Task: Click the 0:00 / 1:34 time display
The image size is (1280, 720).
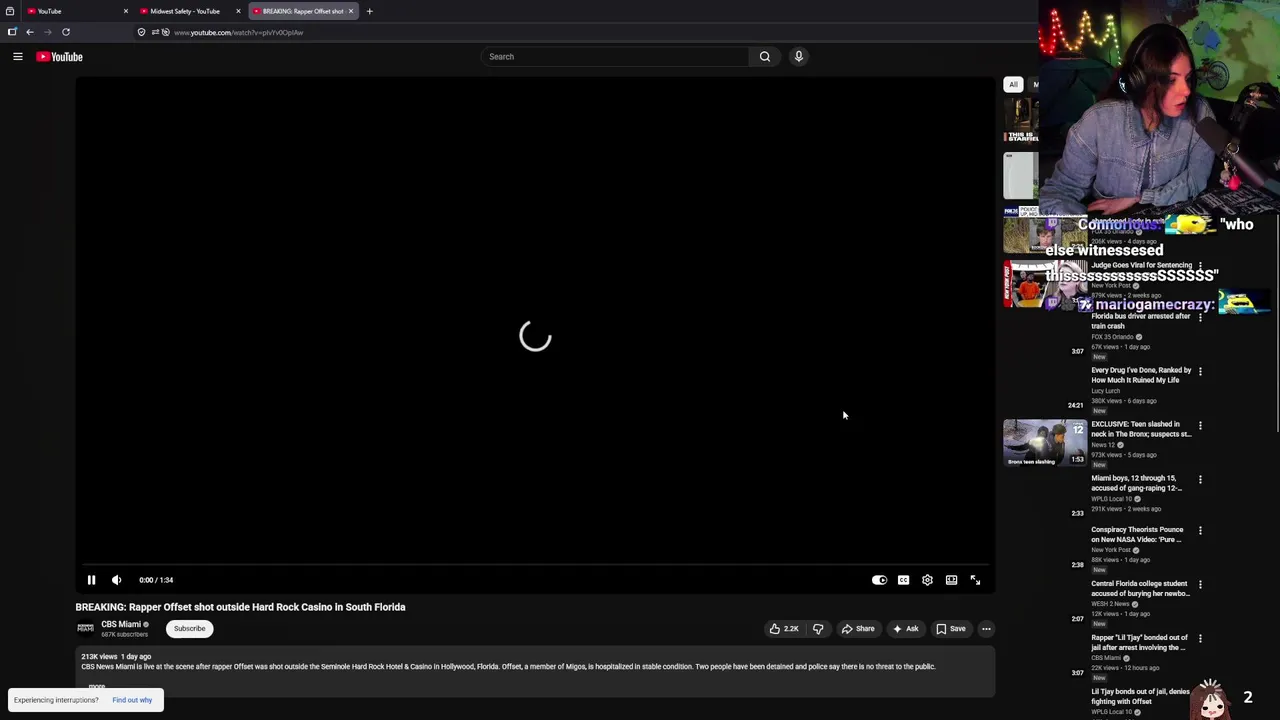Action: pyautogui.click(x=156, y=580)
